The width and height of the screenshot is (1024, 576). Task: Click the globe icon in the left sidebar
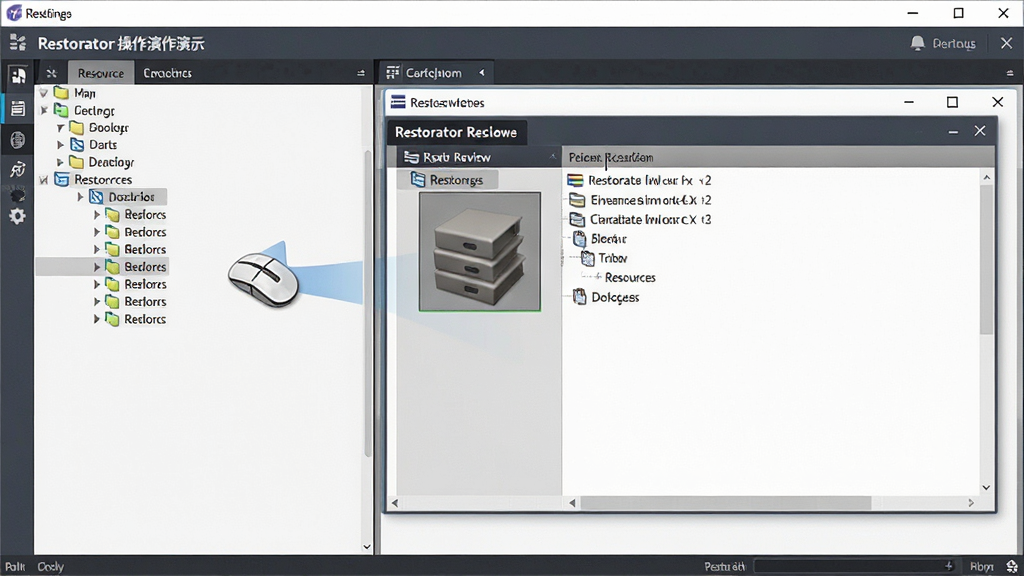coord(18,139)
